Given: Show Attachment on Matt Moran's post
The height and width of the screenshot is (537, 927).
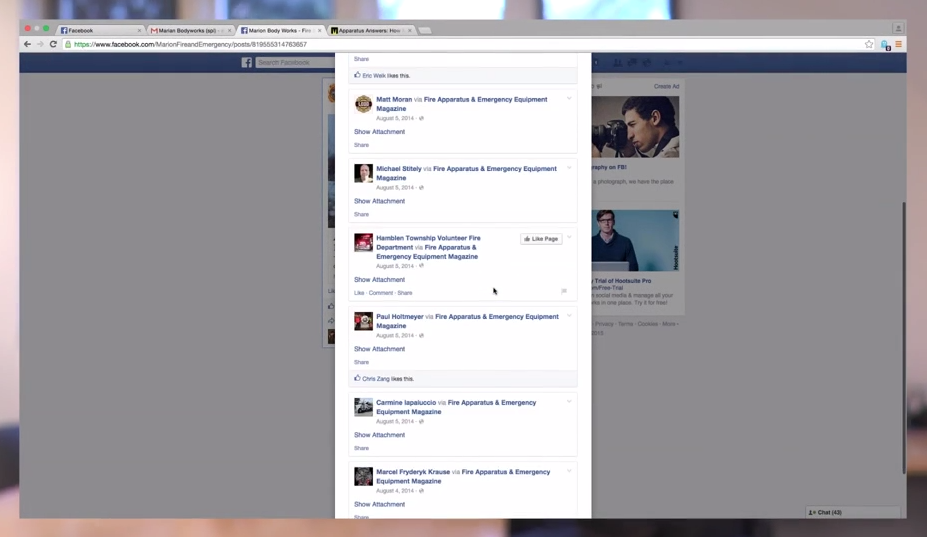Looking at the screenshot, I should pyautogui.click(x=380, y=132).
